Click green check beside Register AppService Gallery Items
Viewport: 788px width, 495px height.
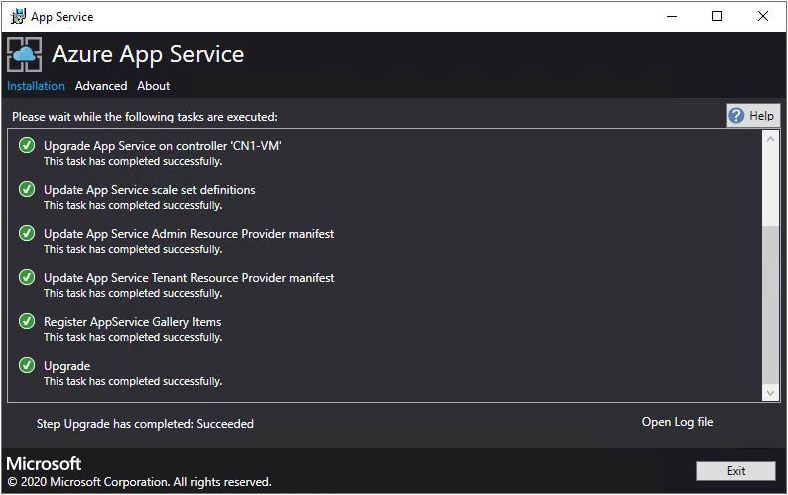[x=27, y=322]
